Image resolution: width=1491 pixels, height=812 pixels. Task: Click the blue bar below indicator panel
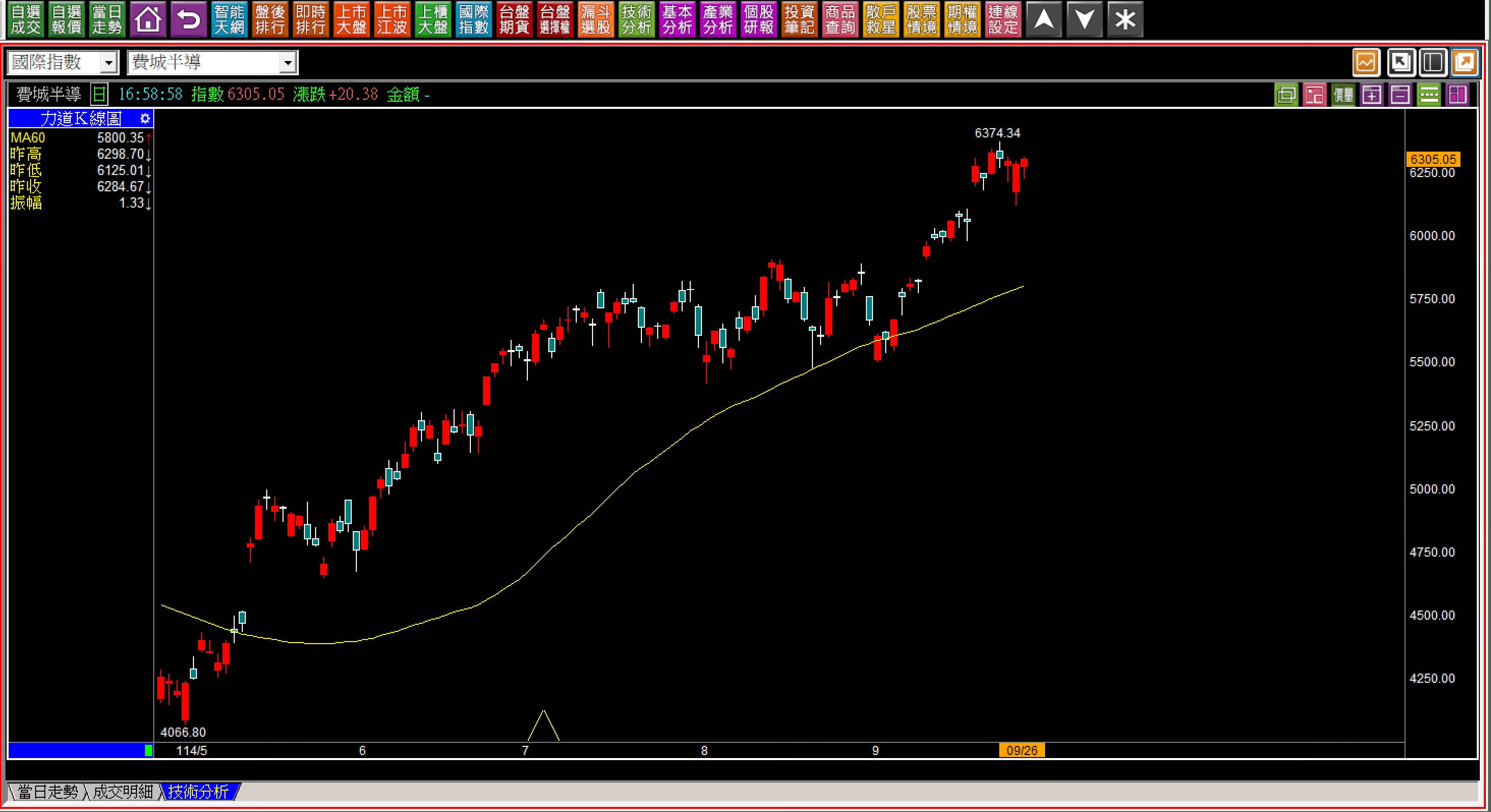(75, 750)
